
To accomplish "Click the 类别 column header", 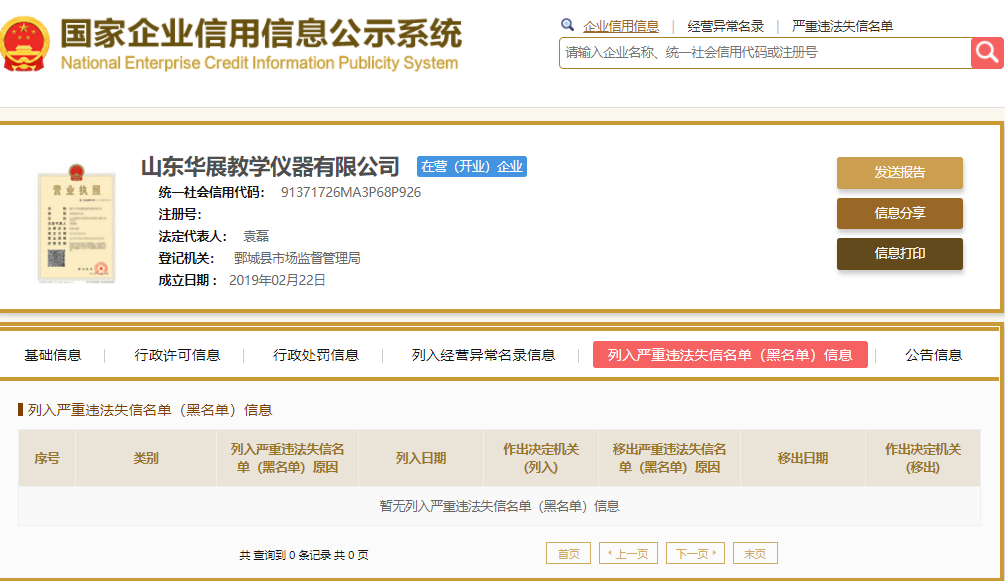I will [146, 458].
